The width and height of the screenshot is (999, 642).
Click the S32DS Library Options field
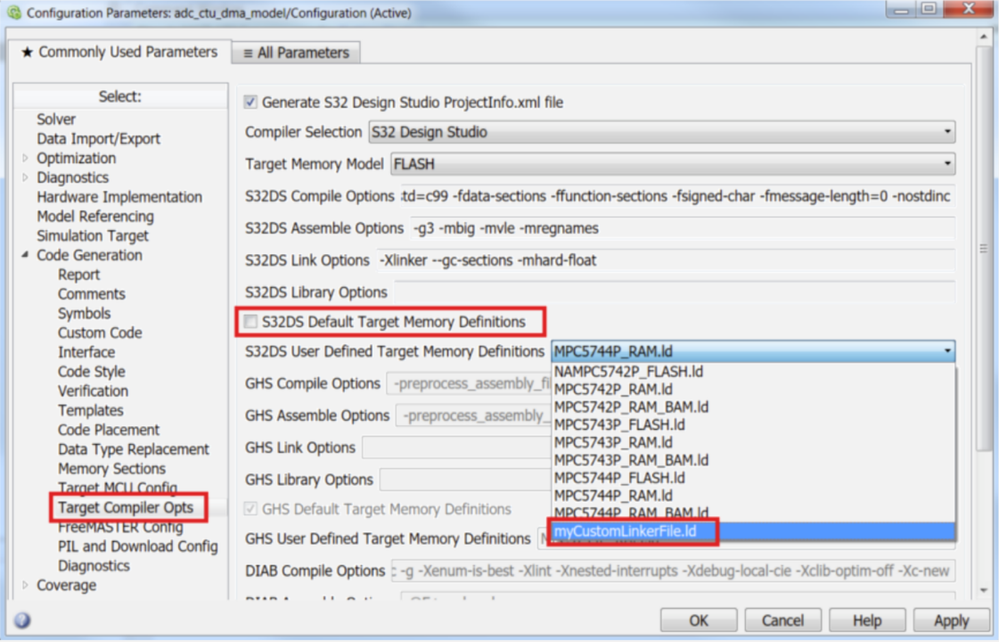click(675, 292)
